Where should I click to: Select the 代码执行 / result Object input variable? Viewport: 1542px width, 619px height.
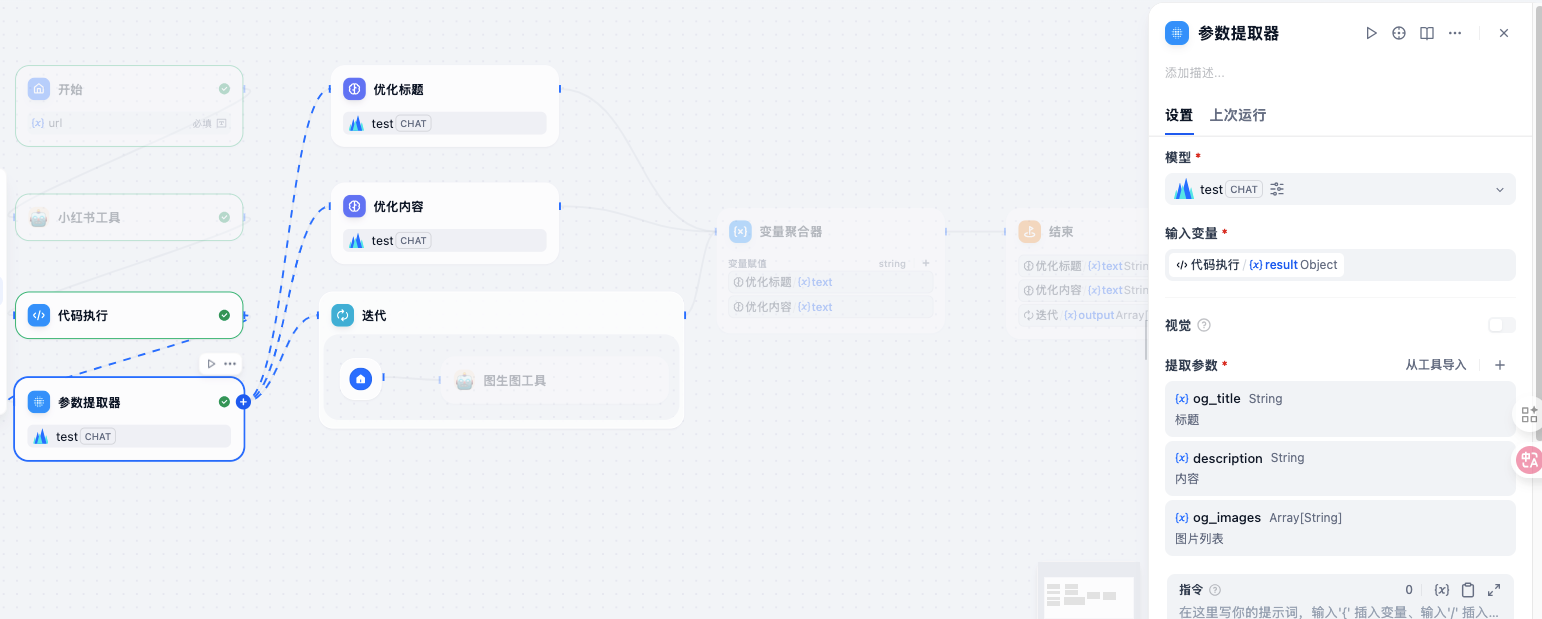[x=1256, y=265]
